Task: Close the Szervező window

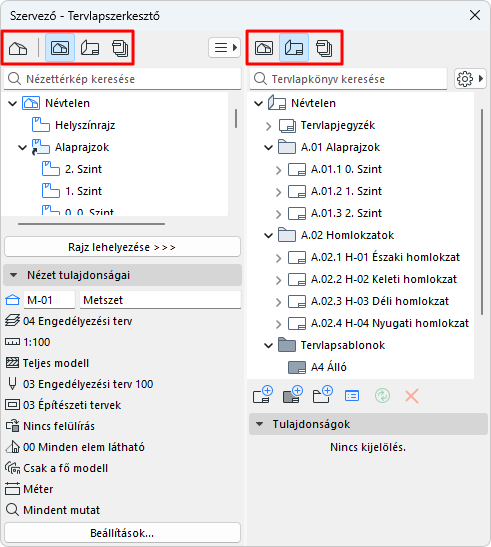Action: click(x=475, y=15)
